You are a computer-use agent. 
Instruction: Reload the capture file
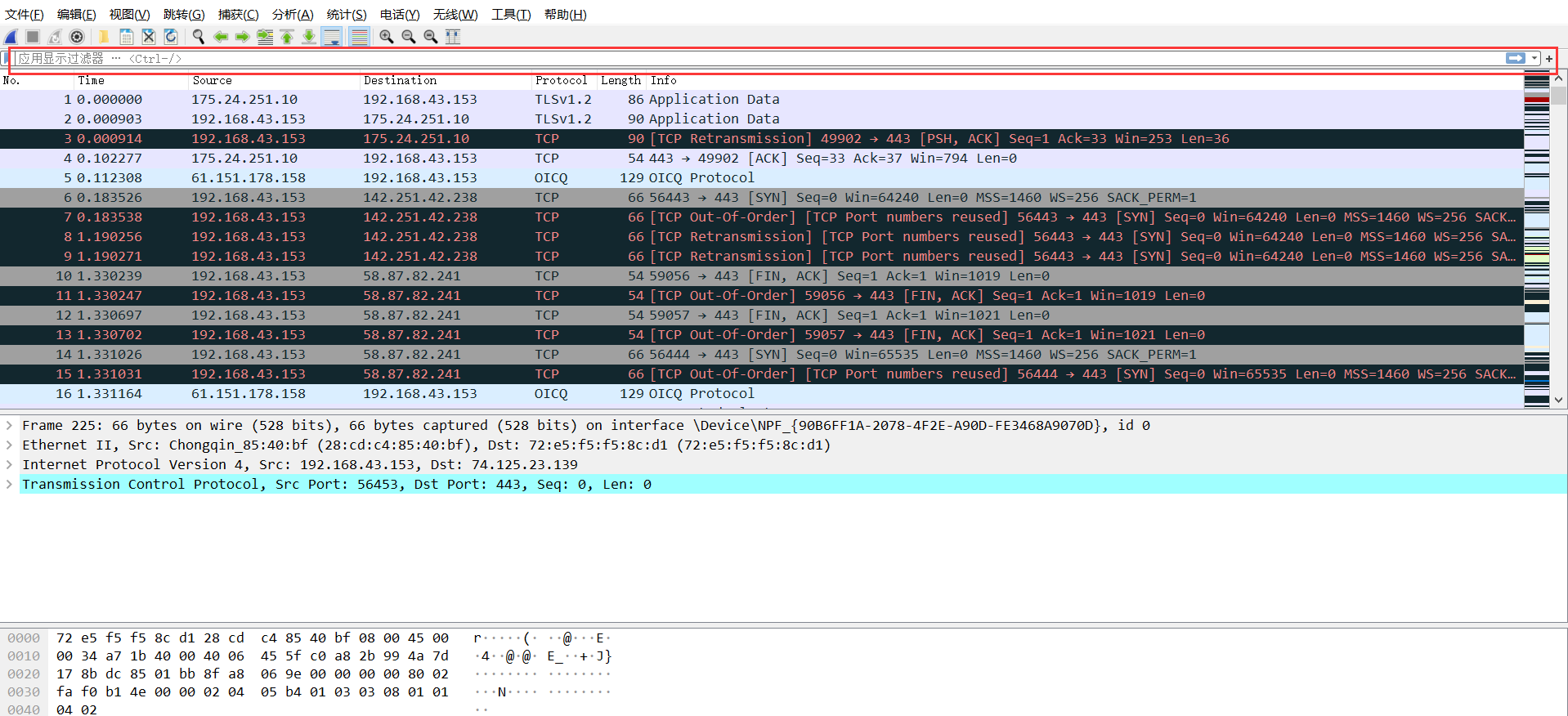(170, 37)
